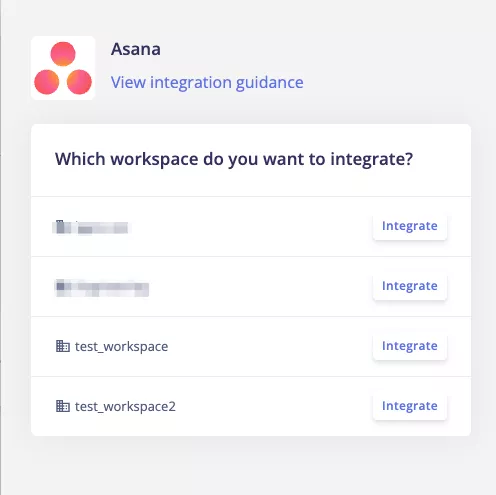This screenshot has height=495, width=496.
Task: Click the building icon beside test_workspace
Action: (63, 346)
